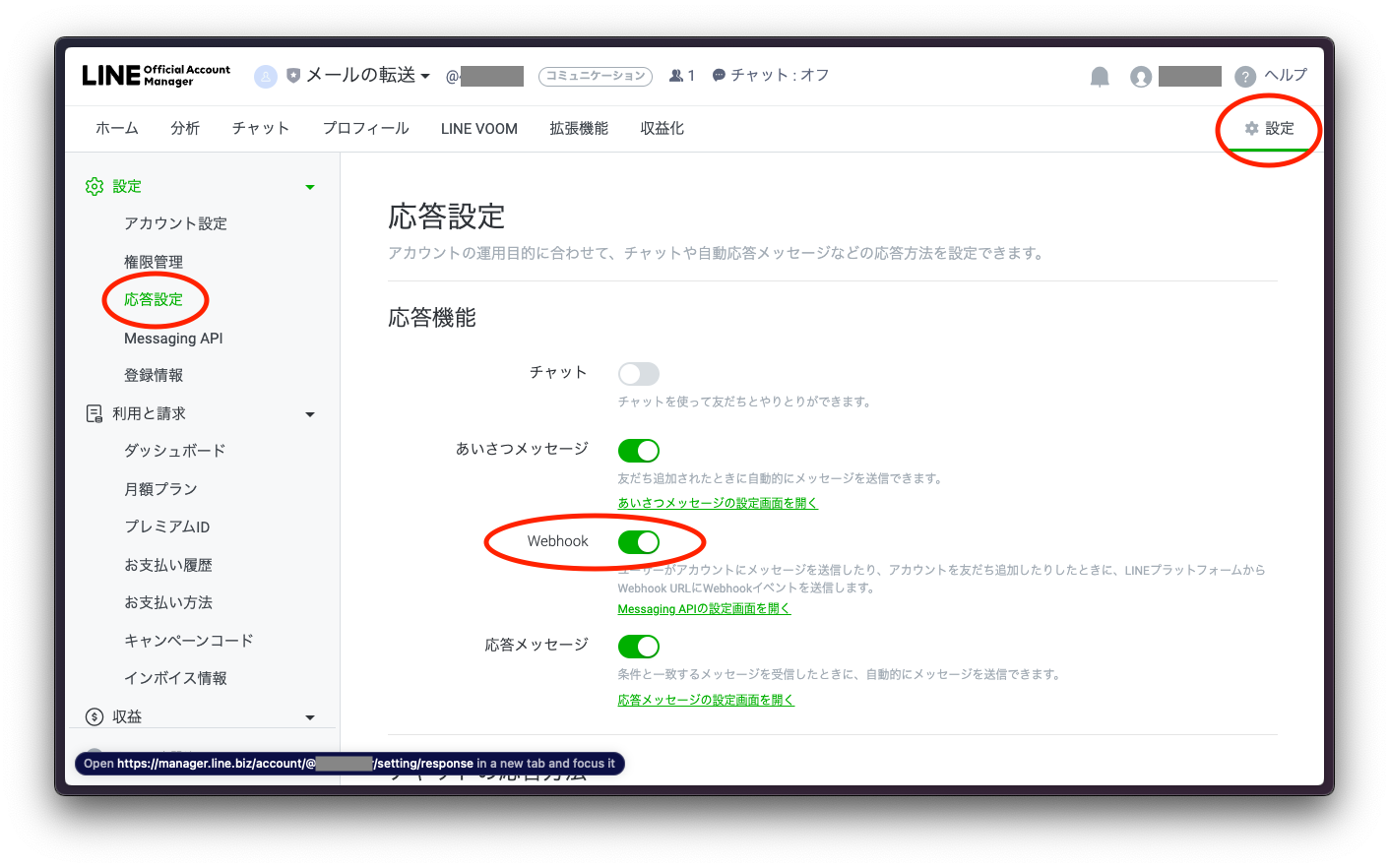This screenshot has width=1389, height=868.
Task: Click the friends count icon in header
Action: point(676,75)
